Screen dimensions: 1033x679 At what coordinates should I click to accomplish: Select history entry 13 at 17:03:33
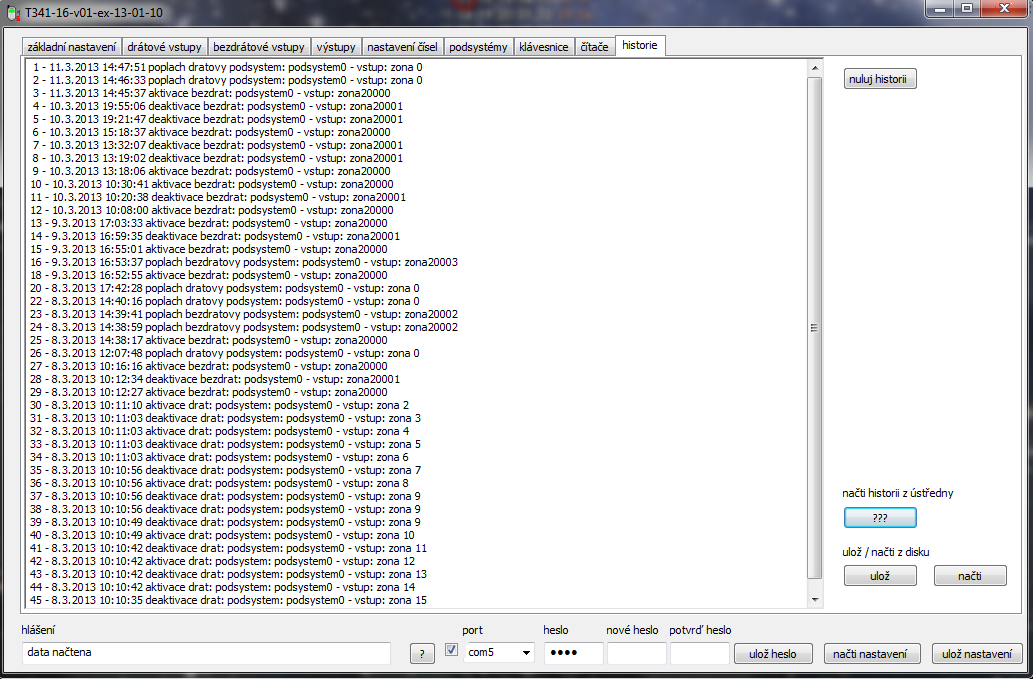pyautogui.click(x=209, y=223)
